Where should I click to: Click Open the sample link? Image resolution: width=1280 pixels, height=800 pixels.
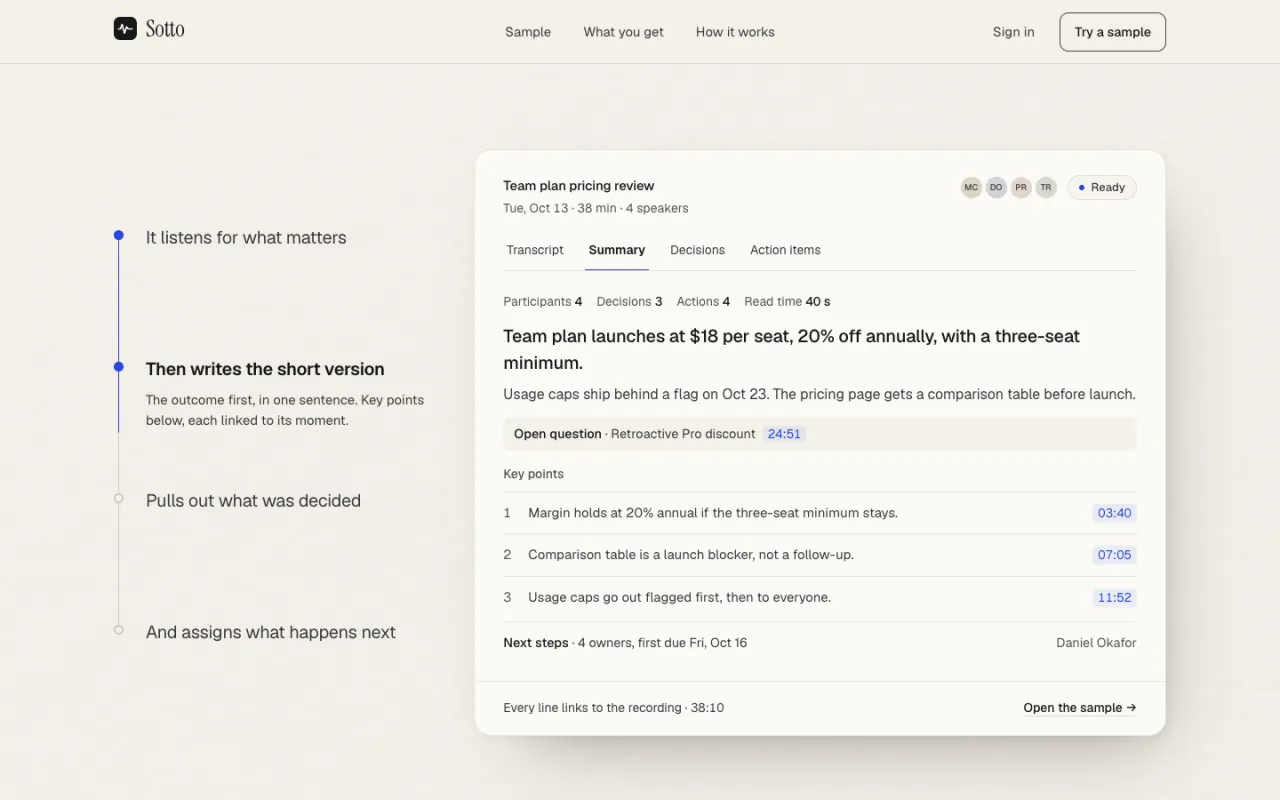1080,707
